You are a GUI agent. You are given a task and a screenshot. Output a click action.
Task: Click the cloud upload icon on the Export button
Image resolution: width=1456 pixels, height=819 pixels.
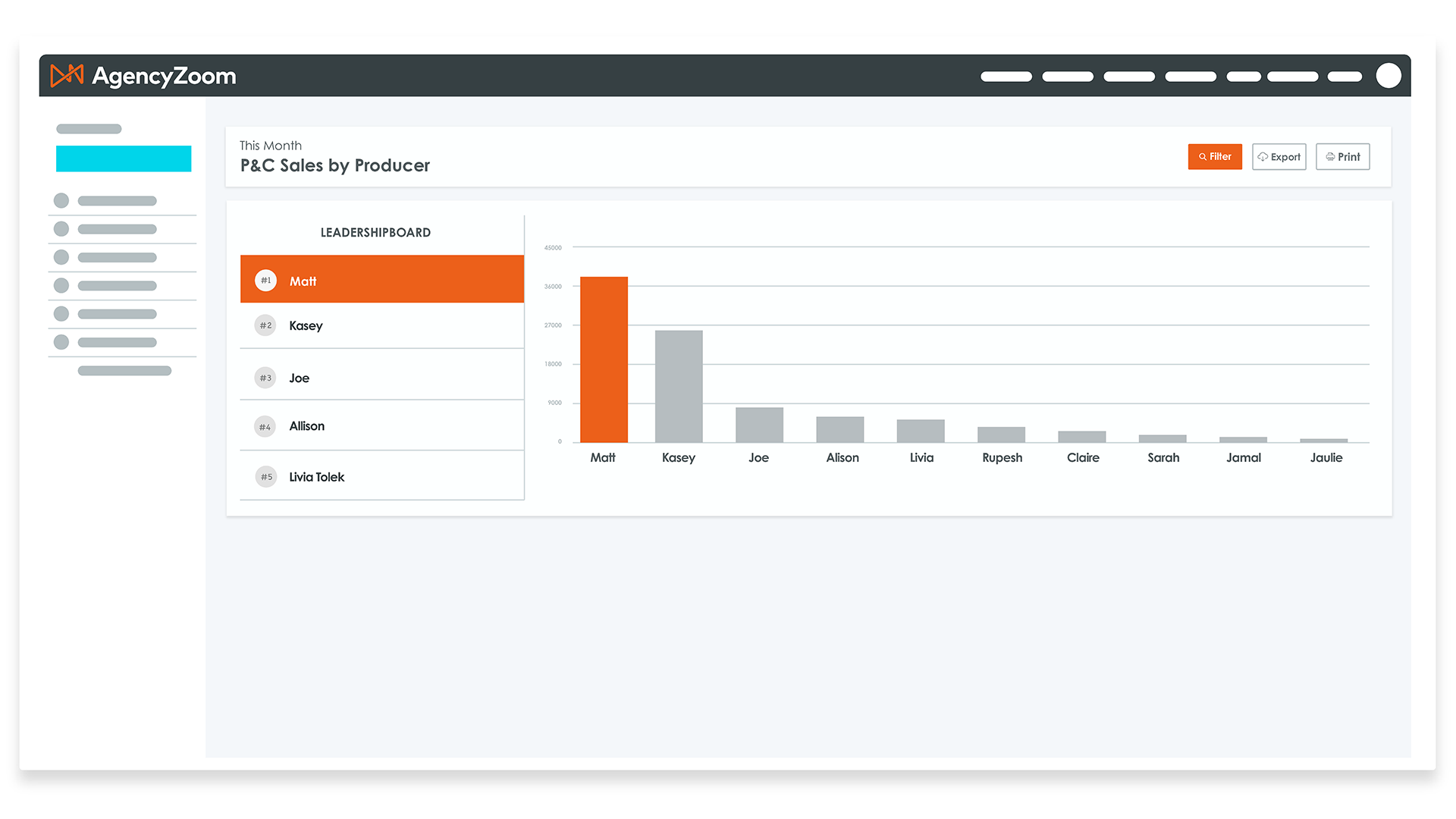tap(1261, 156)
